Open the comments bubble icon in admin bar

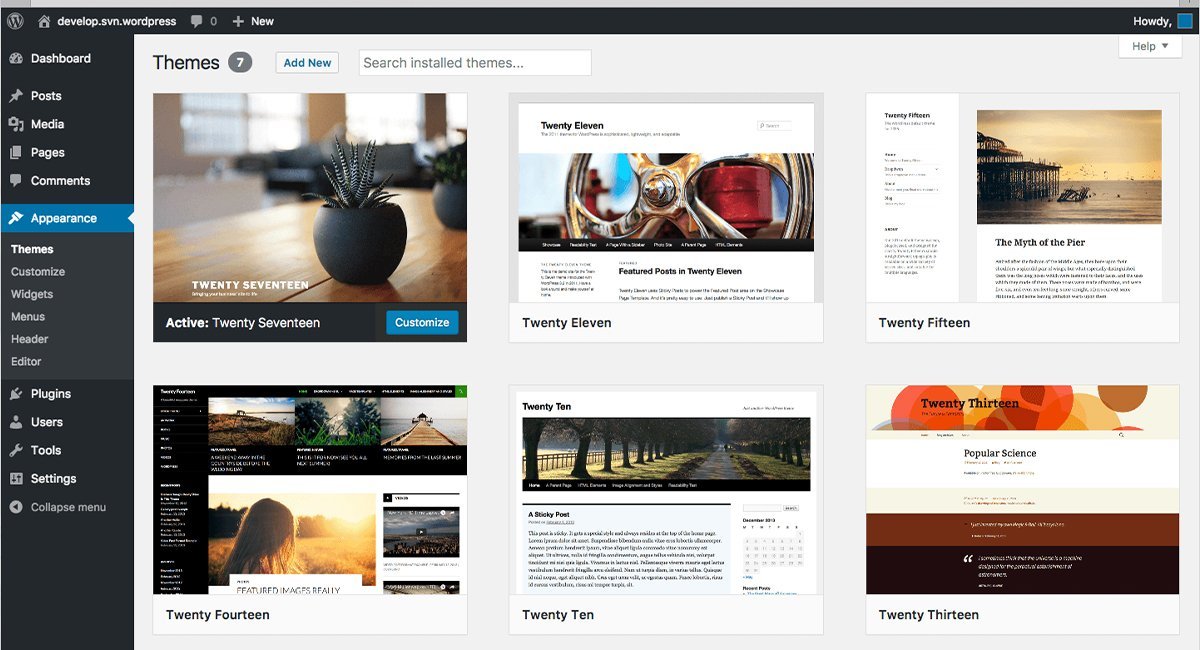pyautogui.click(x=197, y=21)
